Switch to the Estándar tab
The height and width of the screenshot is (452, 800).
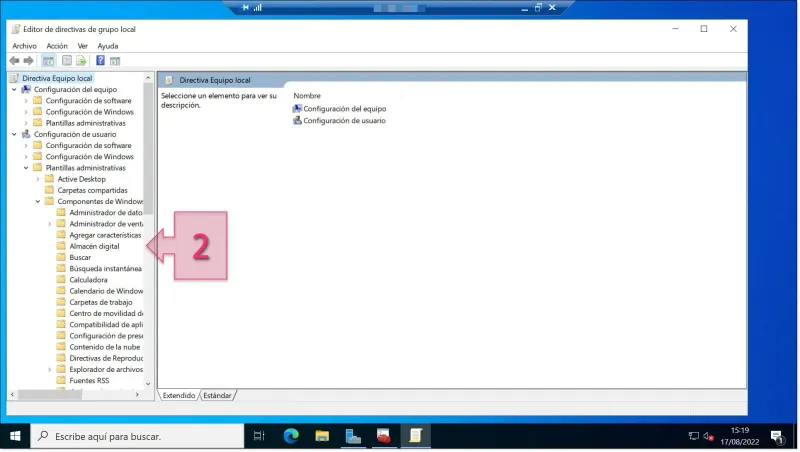pyautogui.click(x=217, y=395)
